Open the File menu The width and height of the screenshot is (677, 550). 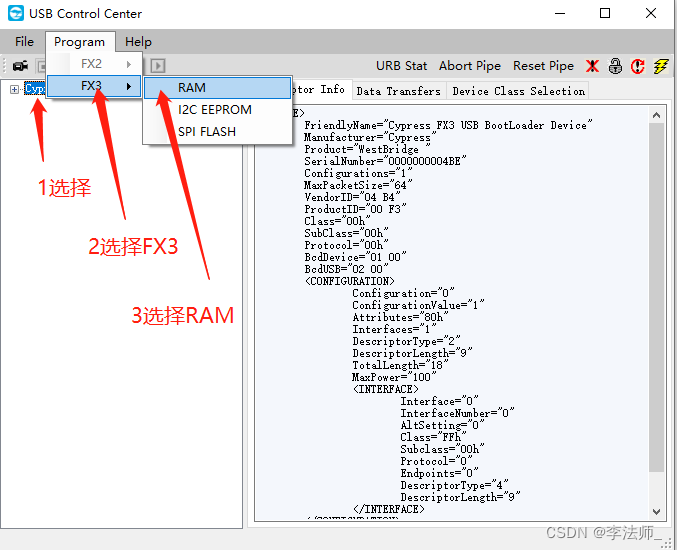tap(24, 42)
